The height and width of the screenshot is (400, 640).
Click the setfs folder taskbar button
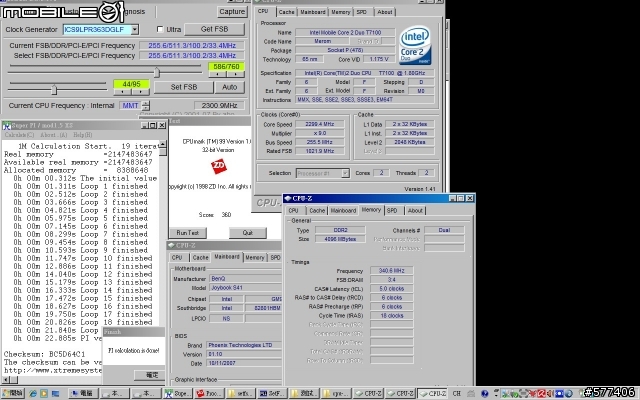[x=240, y=394]
